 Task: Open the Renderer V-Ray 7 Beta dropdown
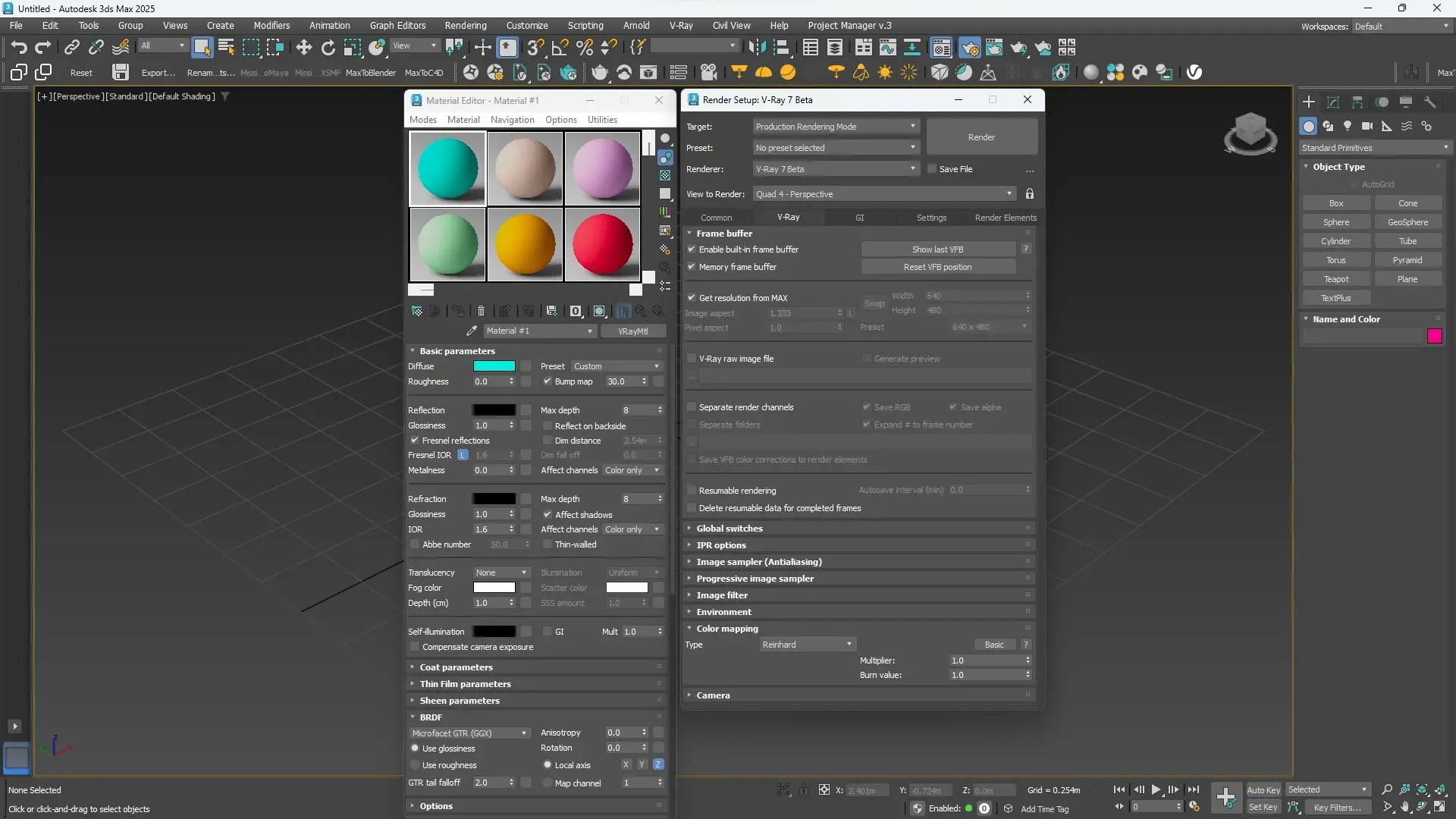coord(836,169)
